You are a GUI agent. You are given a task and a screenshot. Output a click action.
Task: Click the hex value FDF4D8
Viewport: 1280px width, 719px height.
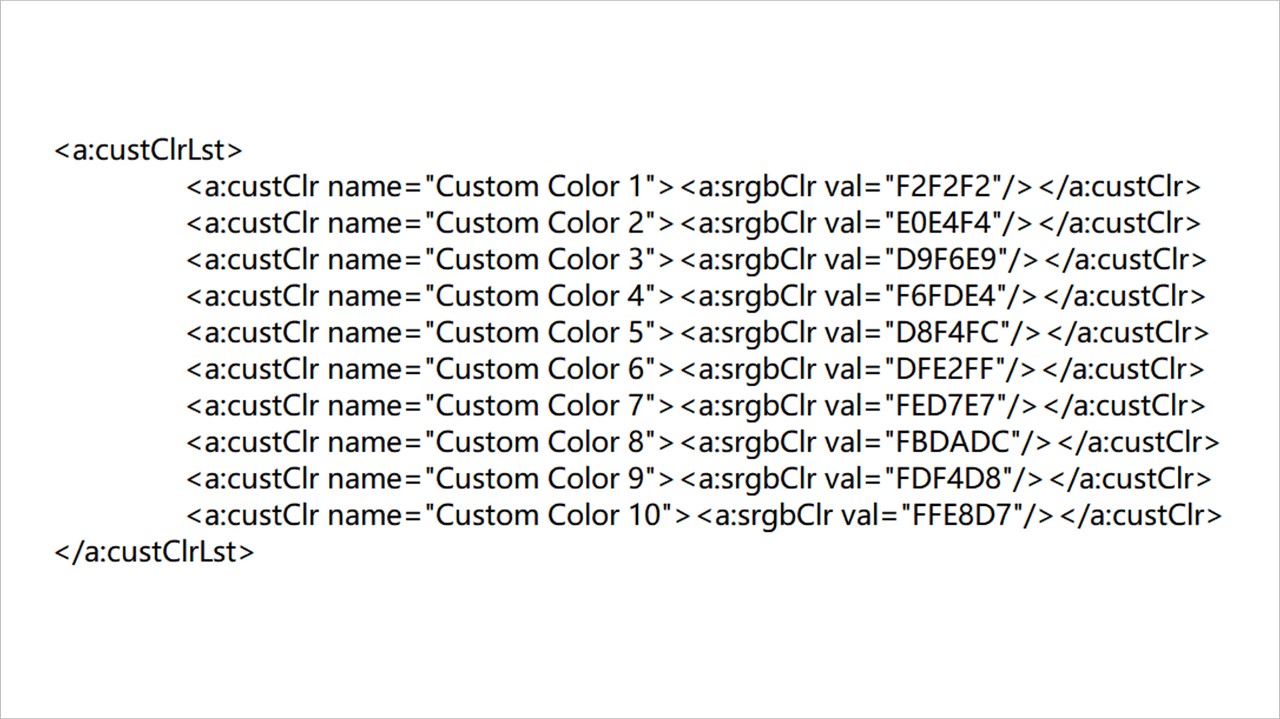click(x=946, y=478)
